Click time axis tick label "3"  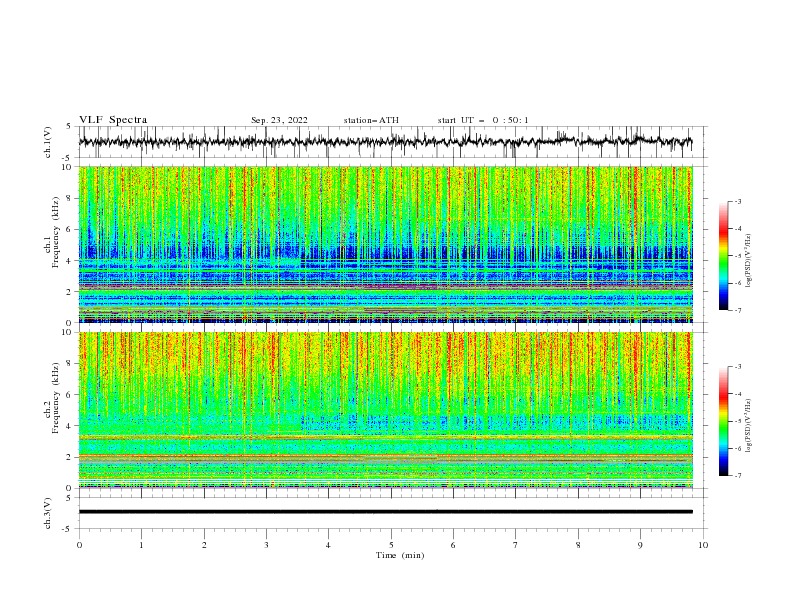coord(266,545)
